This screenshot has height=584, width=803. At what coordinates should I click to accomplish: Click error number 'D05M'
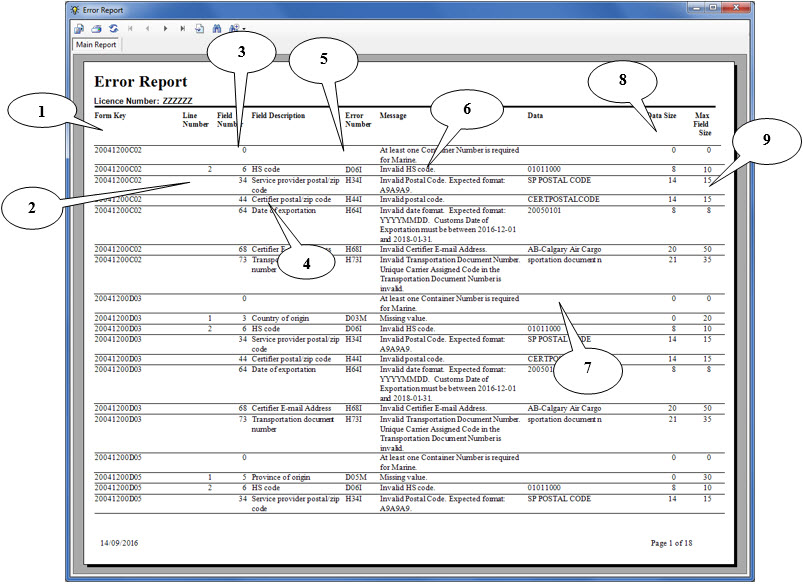point(356,477)
